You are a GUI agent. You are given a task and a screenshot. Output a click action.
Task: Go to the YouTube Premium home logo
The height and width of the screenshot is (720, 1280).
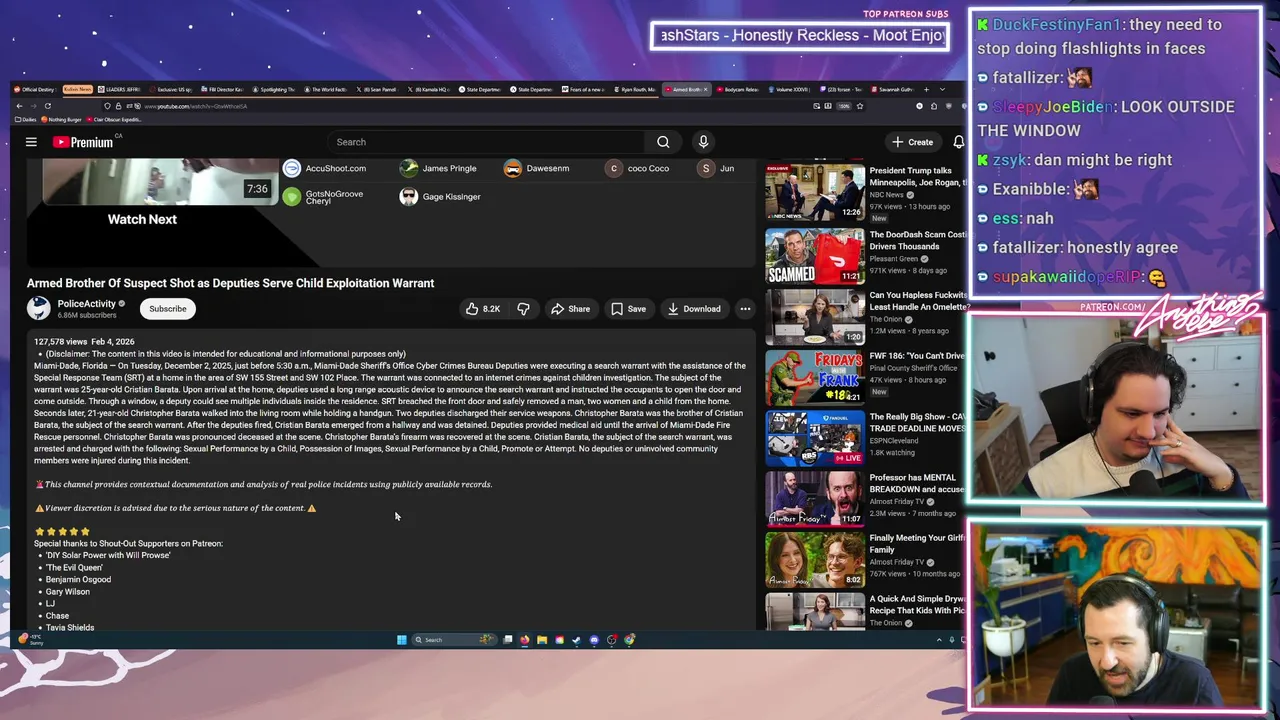(83, 142)
